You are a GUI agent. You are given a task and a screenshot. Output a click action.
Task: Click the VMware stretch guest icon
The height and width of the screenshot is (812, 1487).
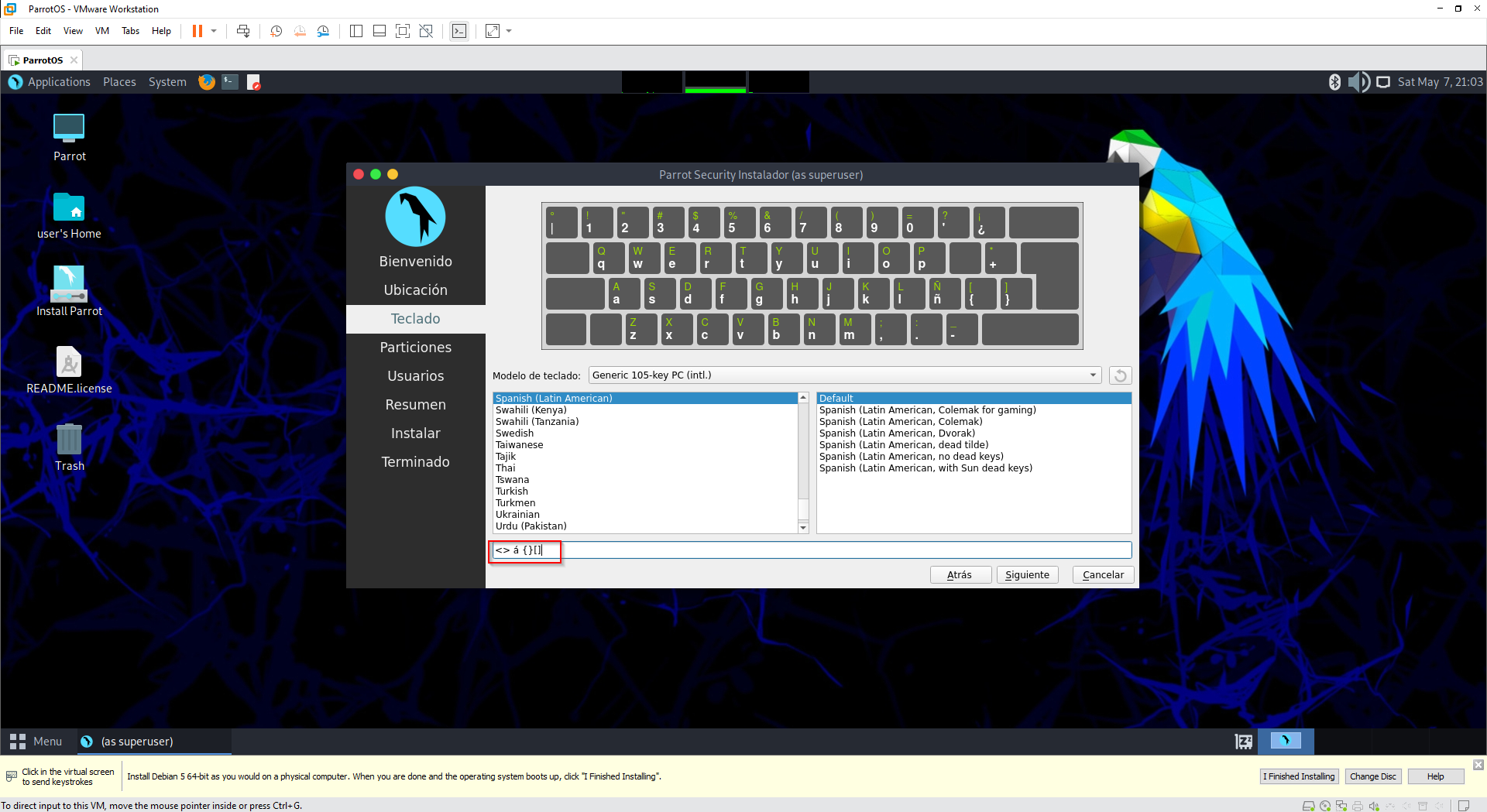(493, 31)
